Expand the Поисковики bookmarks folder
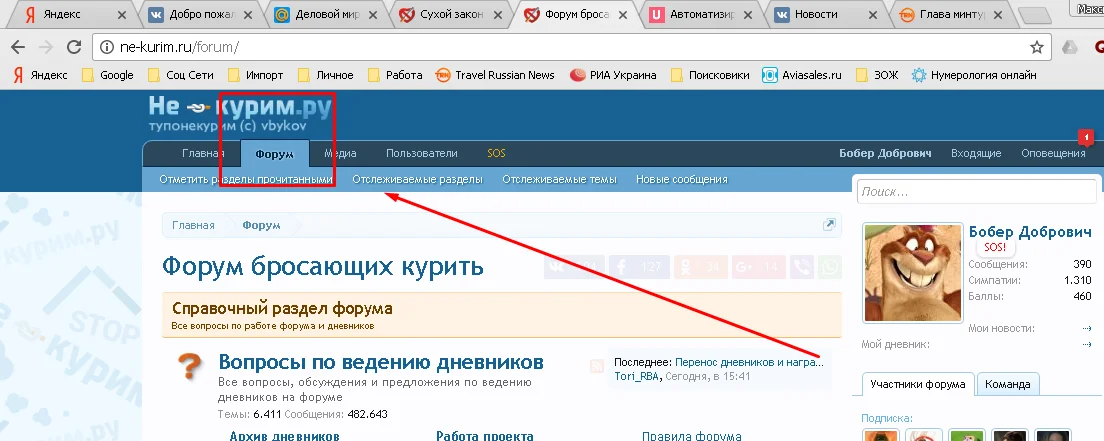 coord(710,75)
